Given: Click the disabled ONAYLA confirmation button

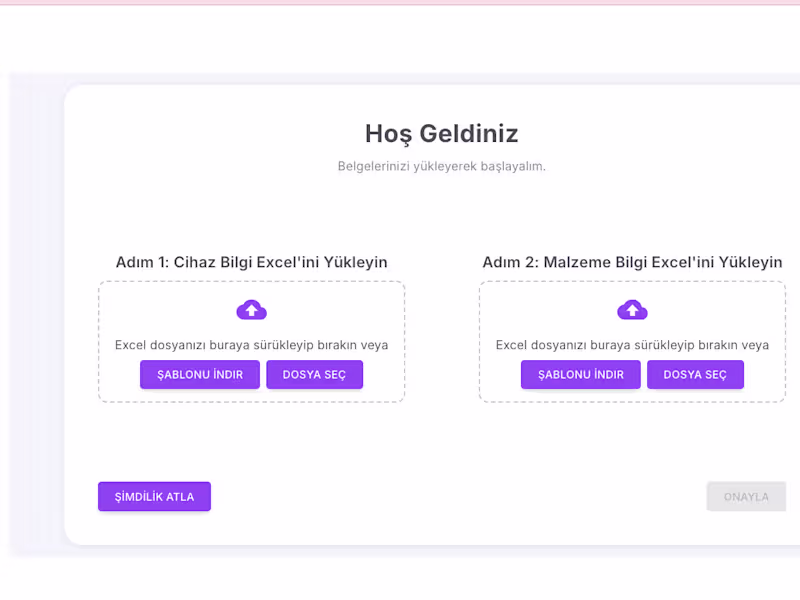Looking at the screenshot, I should 746,496.
